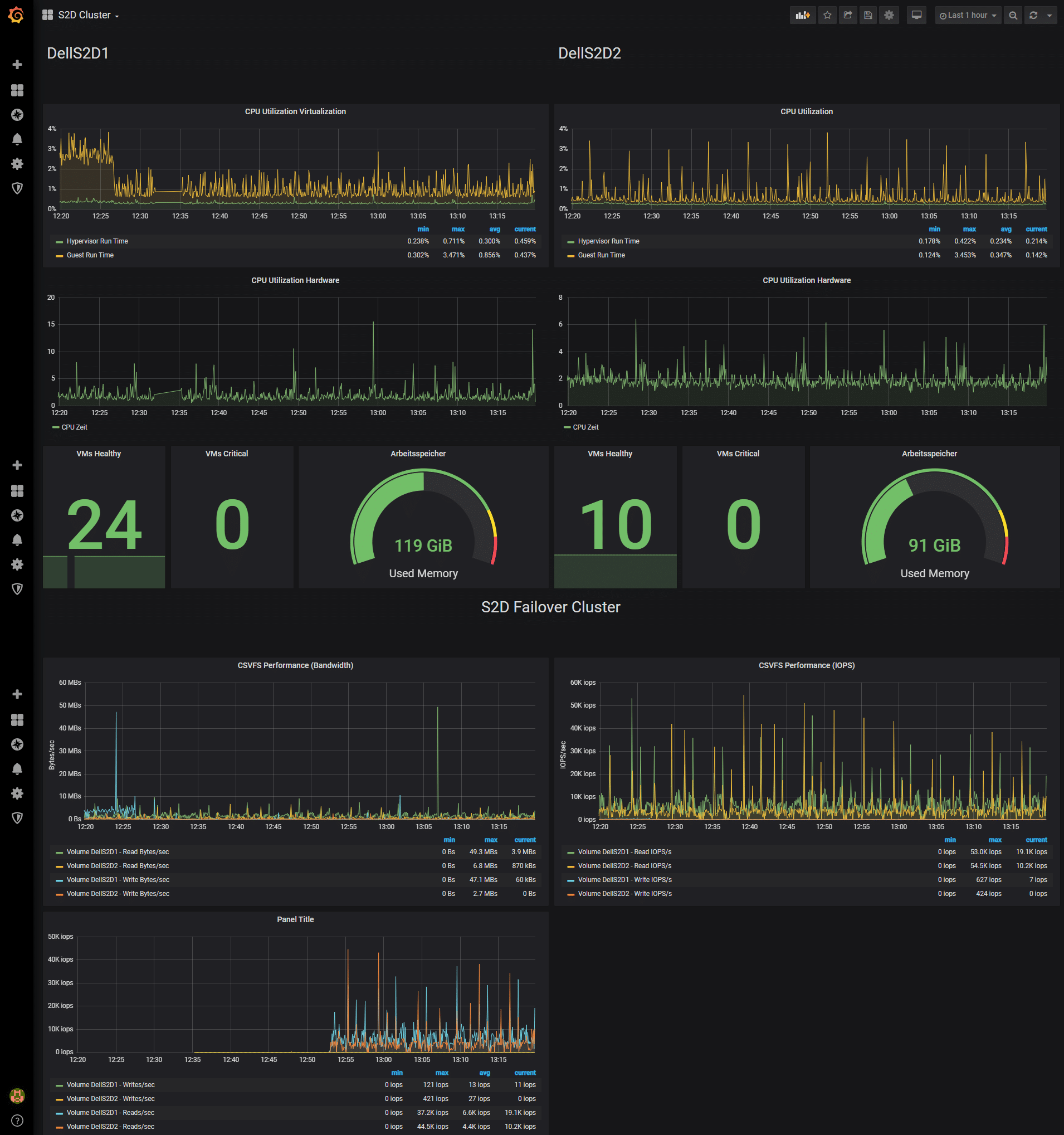
Task: Toggle the Volume DellS2D2 - Write IOPS/s series
Action: pos(624,894)
